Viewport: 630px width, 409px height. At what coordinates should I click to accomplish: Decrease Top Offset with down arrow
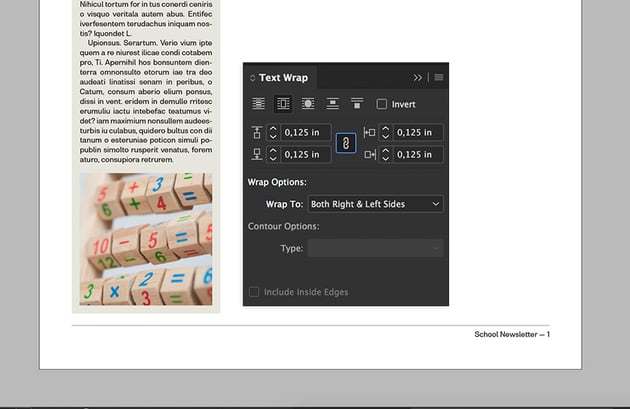[273, 137]
